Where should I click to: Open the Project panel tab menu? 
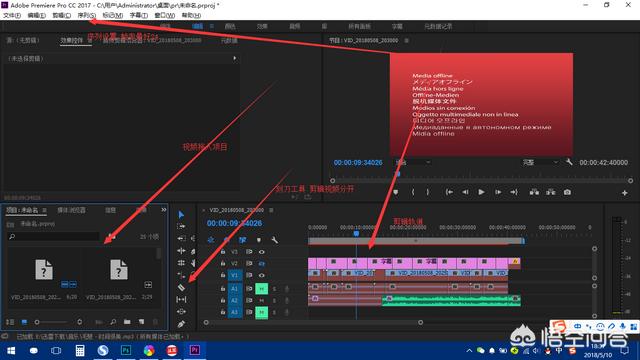click(x=44, y=210)
